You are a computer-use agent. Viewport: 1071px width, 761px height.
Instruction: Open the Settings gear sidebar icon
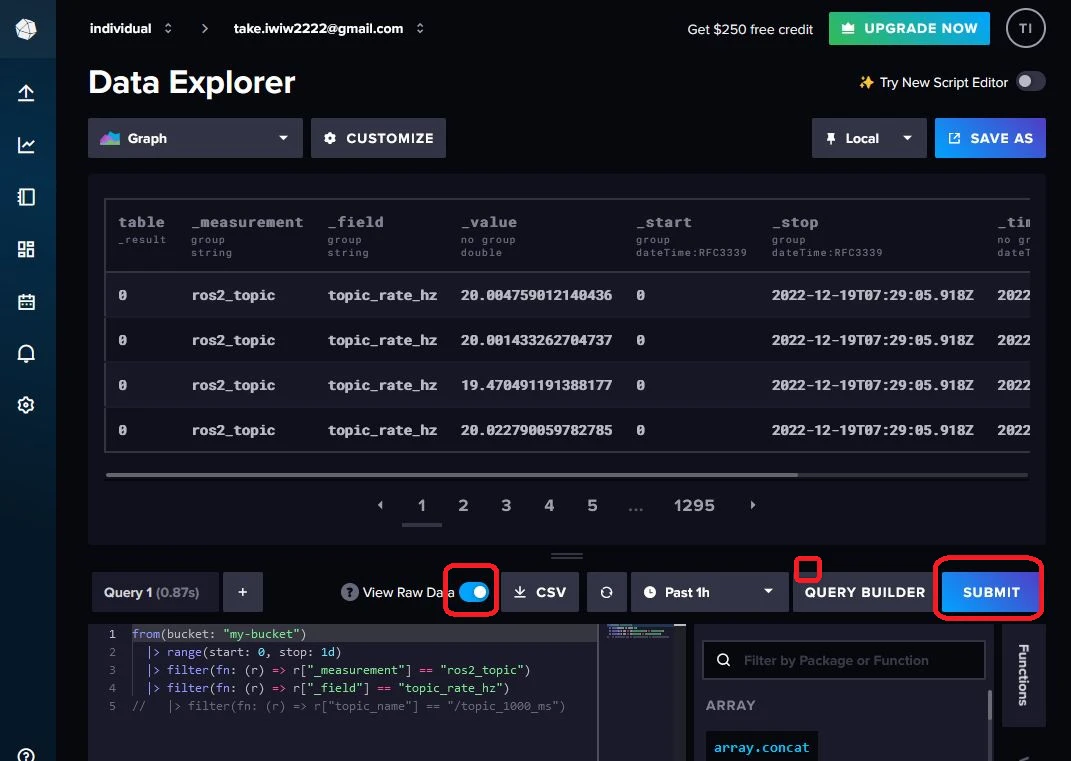click(x=26, y=405)
